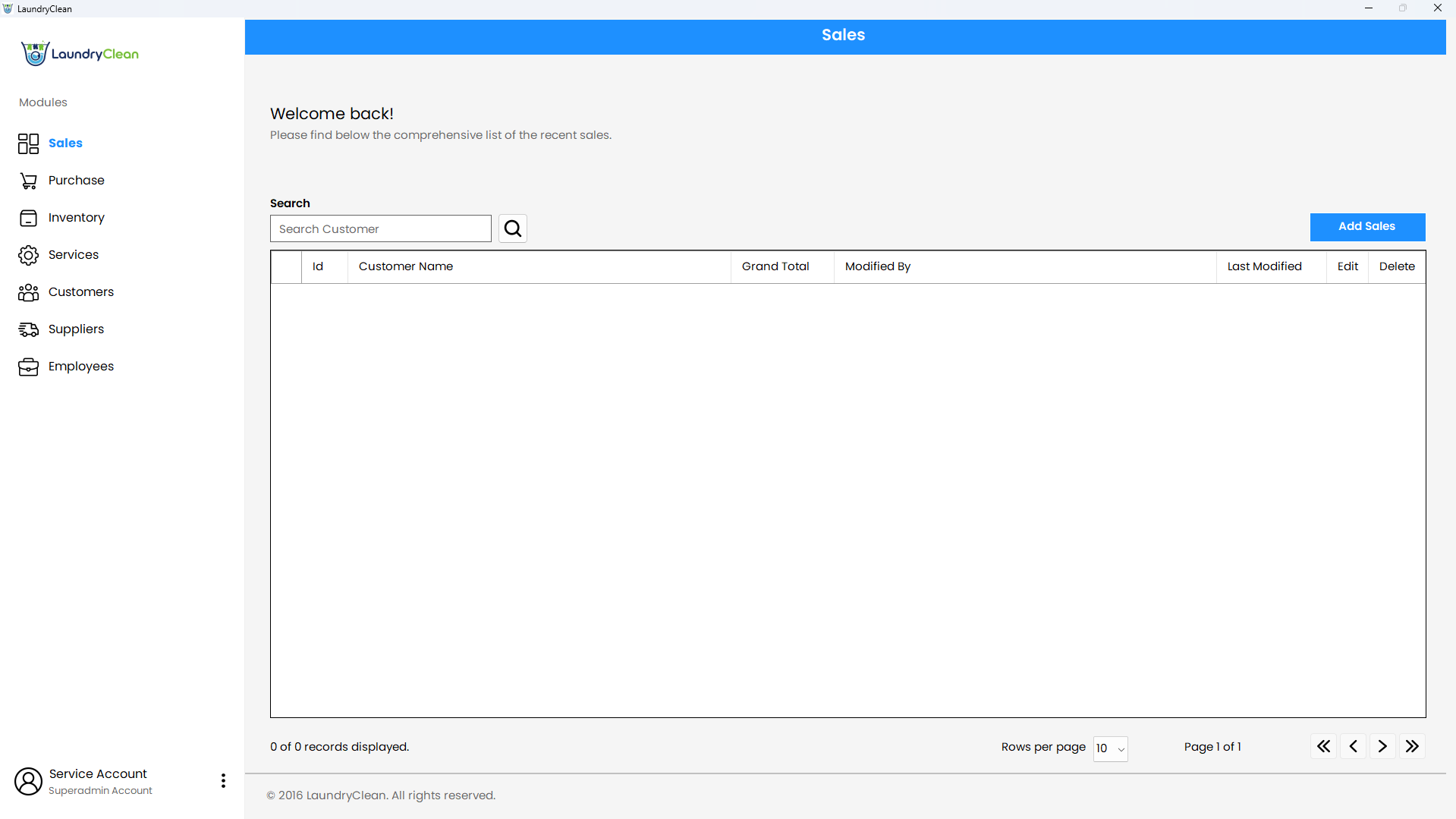Focus the Search Customer input field
The image size is (1456, 819).
point(381,228)
